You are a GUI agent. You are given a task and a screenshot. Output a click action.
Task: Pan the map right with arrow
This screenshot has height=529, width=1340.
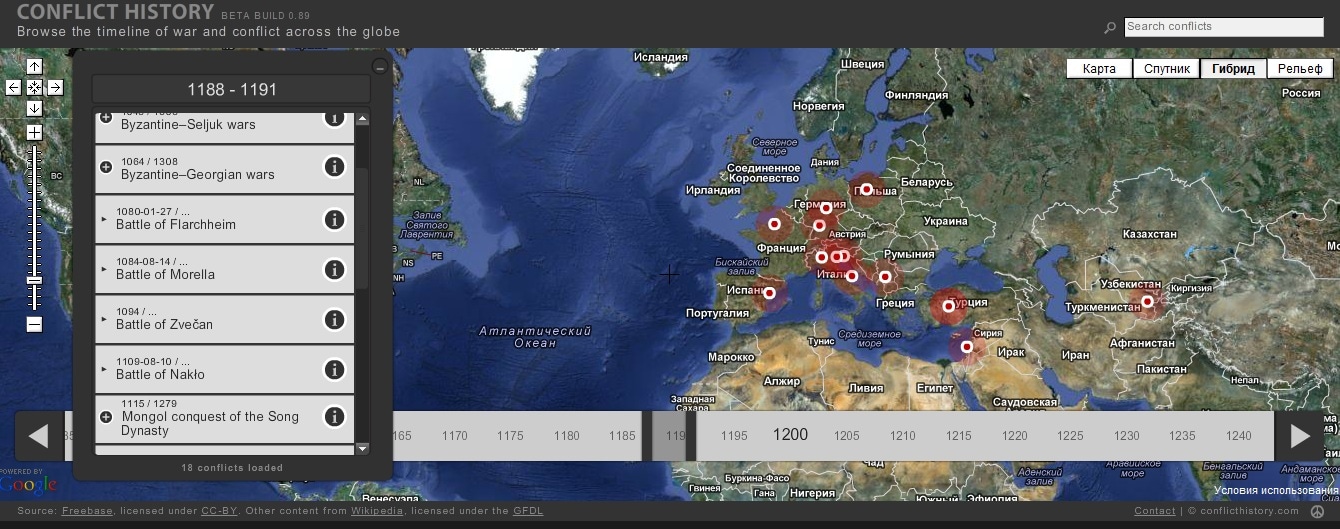point(55,88)
